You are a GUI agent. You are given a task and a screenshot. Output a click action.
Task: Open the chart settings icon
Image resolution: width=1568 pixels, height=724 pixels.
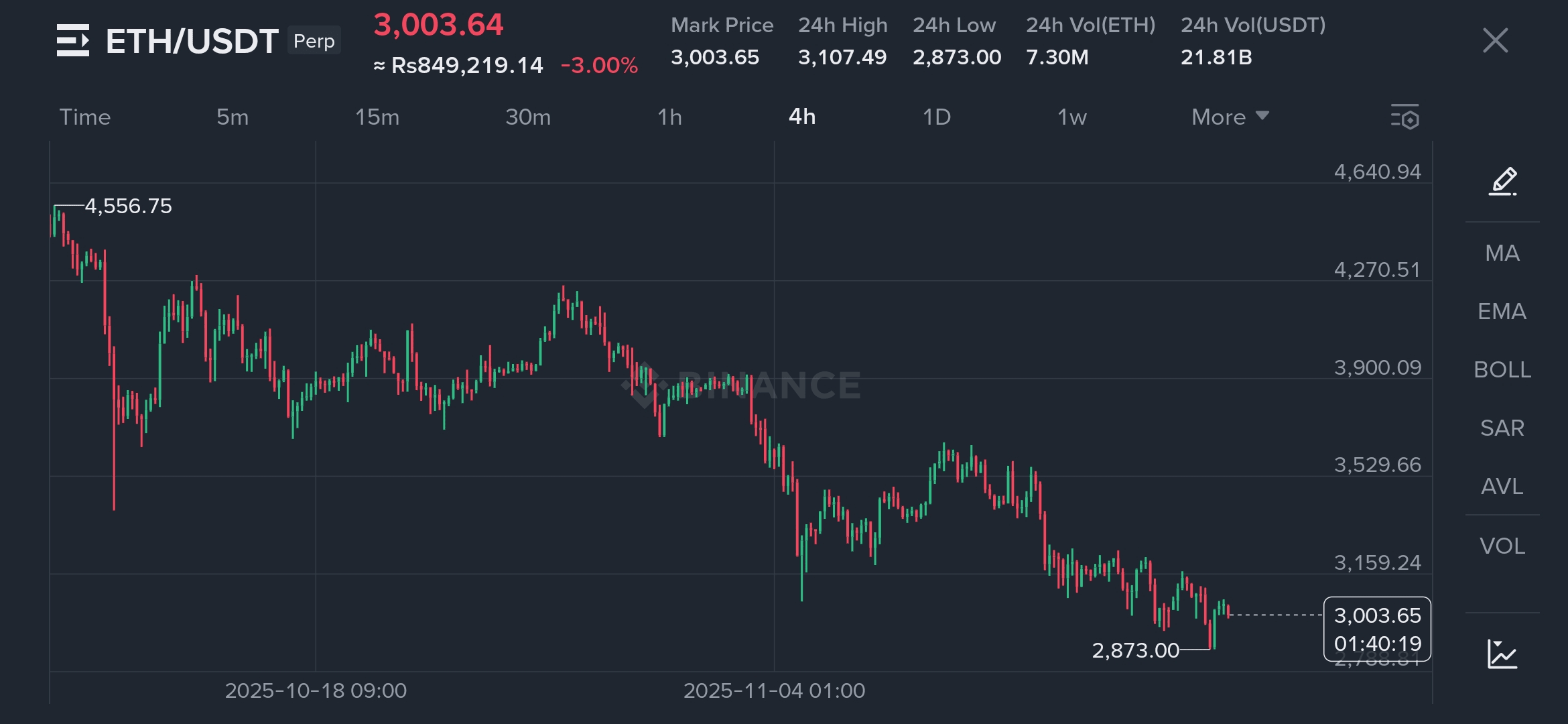1405,117
